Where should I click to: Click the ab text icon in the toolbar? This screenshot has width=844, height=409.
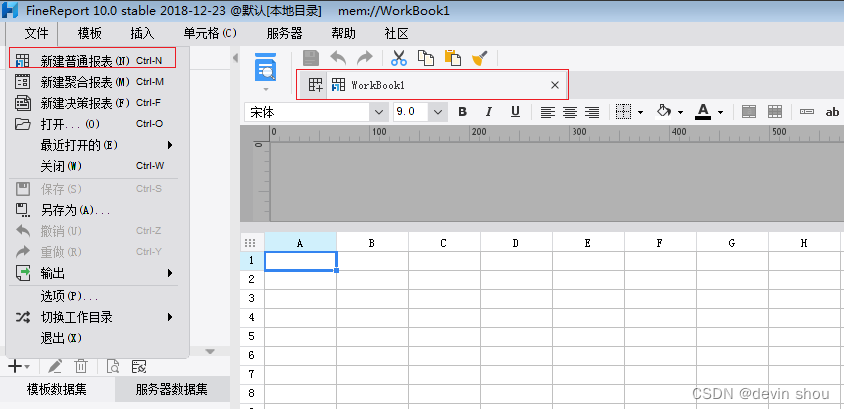(x=832, y=112)
